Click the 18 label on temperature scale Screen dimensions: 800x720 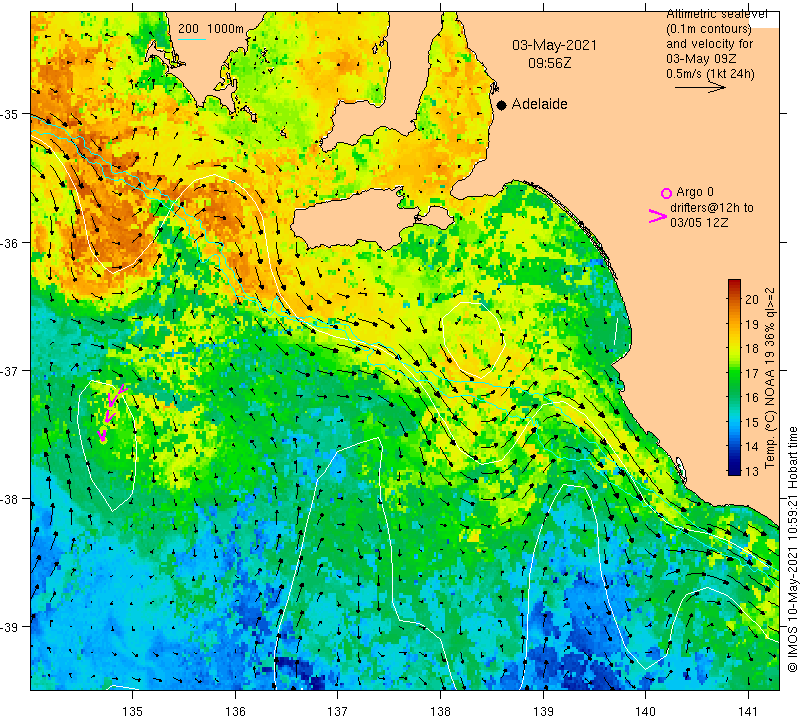pyautogui.click(x=752, y=349)
